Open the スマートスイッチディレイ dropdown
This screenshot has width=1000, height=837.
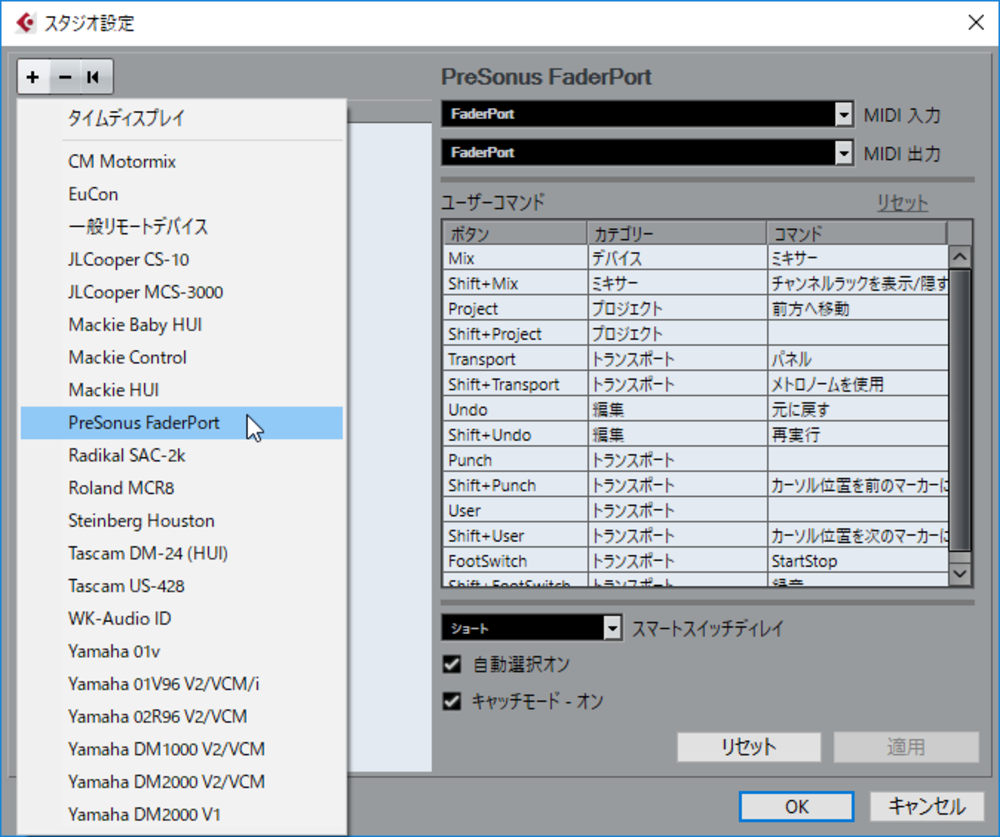point(531,628)
